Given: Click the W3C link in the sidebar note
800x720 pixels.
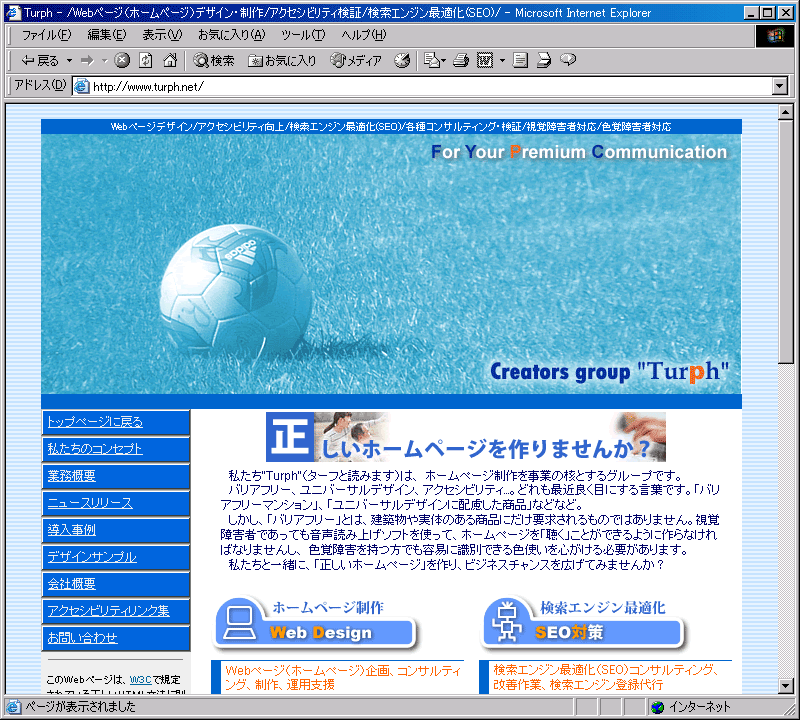Looking at the screenshot, I should [140, 680].
